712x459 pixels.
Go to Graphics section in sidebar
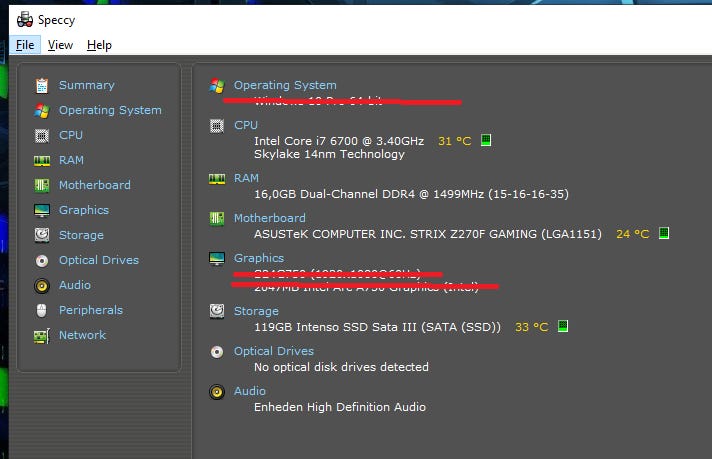[x=84, y=210]
